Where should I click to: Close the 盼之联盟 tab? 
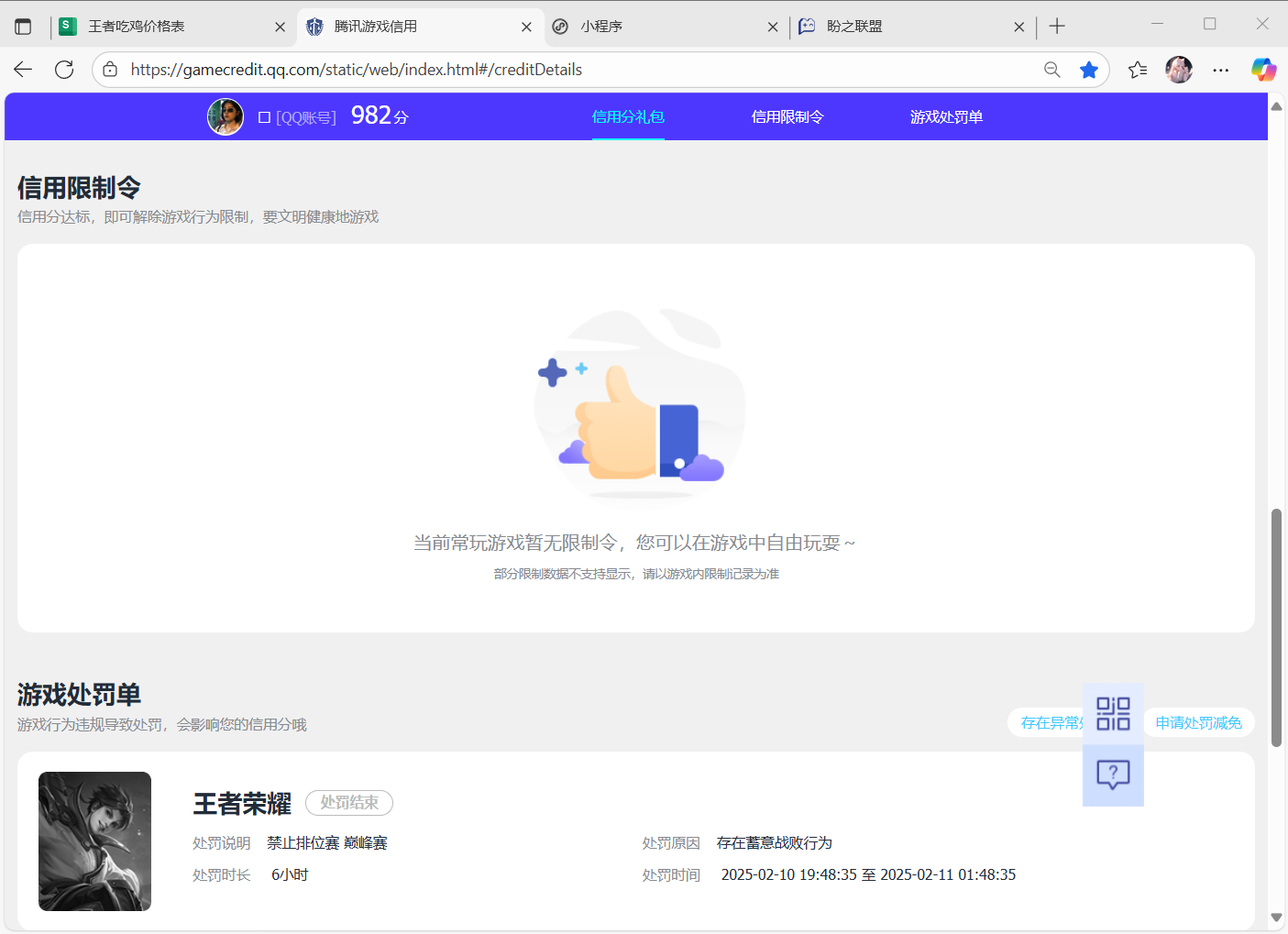[x=1019, y=27]
